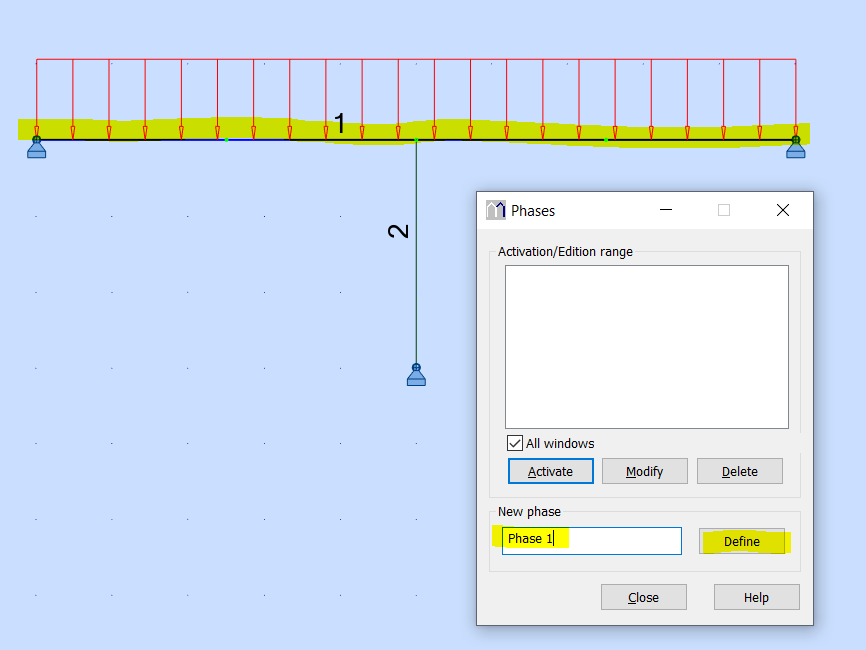The image size is (866, 650).
Task: Open Help from the Phases dialog
Action: [x=756, y=597]
